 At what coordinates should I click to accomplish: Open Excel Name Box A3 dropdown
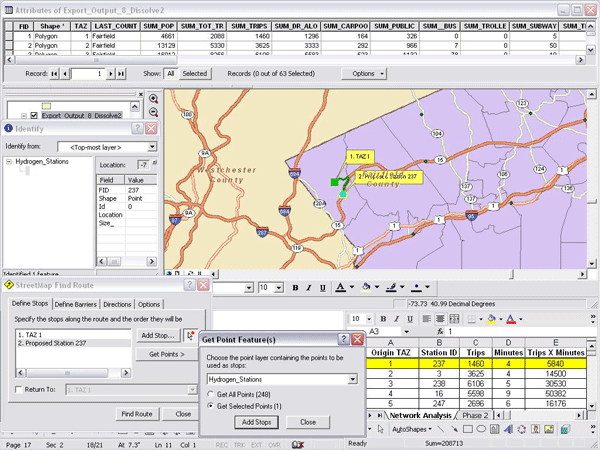click(406, 331)
